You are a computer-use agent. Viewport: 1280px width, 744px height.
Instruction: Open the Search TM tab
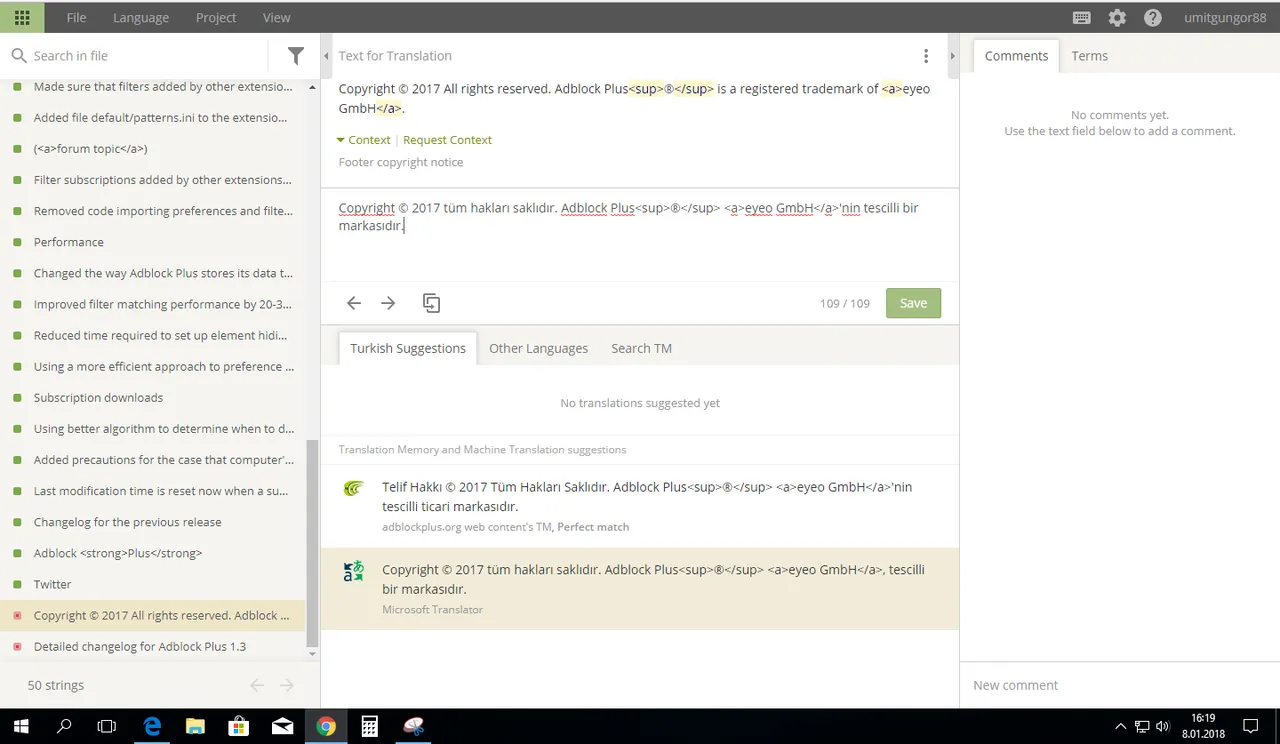click(642, 348)
